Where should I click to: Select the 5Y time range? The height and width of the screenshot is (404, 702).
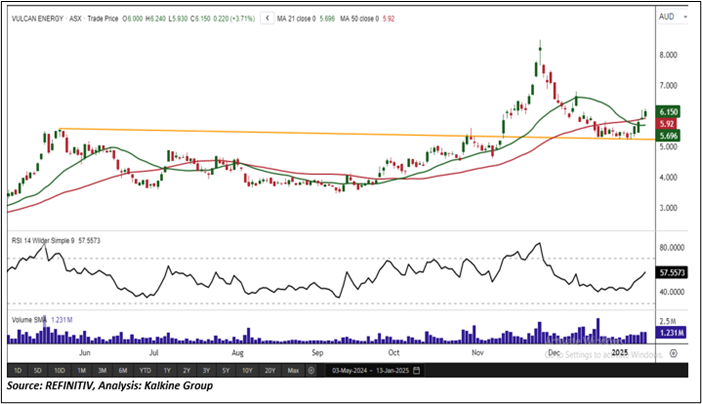point(226,370)
